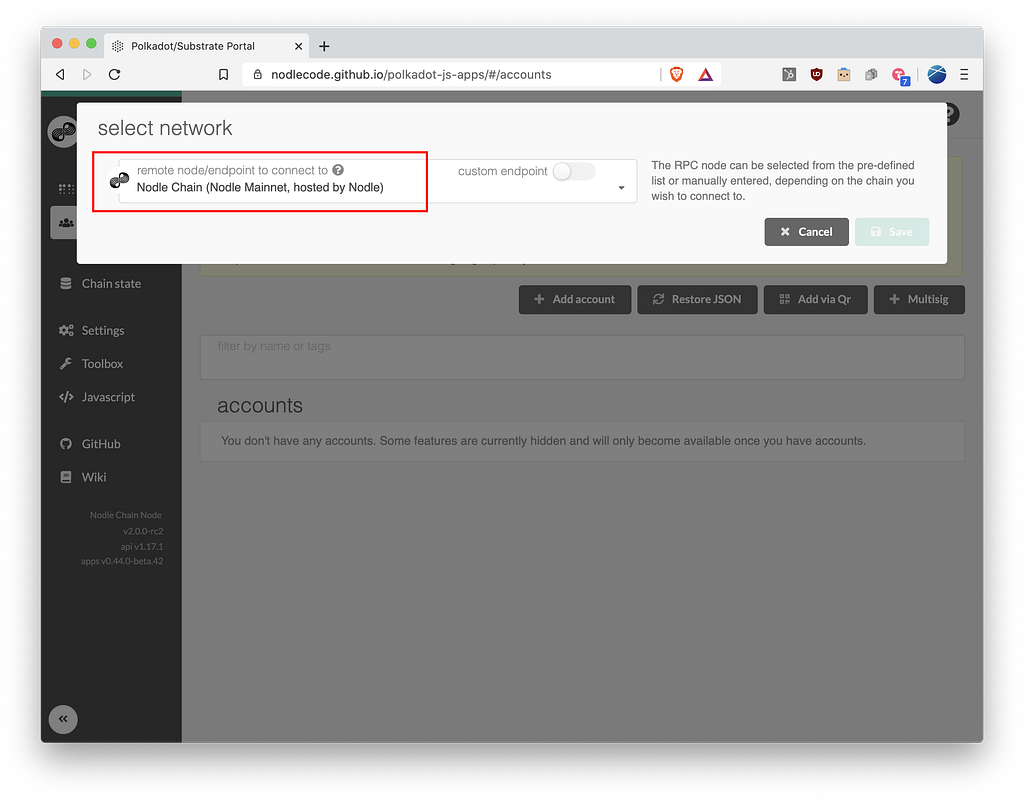Click the stacked pages extension icon

pyautogui.click(x=871, y=74)
